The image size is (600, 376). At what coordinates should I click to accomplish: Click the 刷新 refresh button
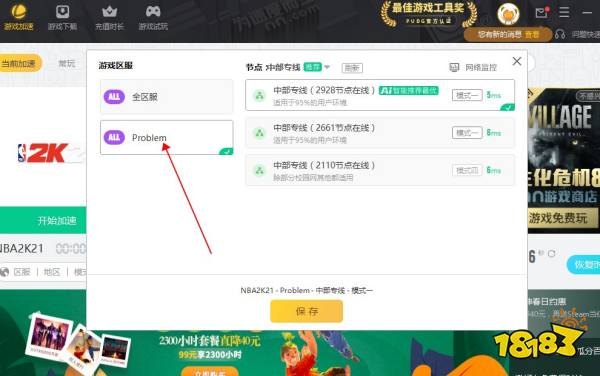coord(352,68)
